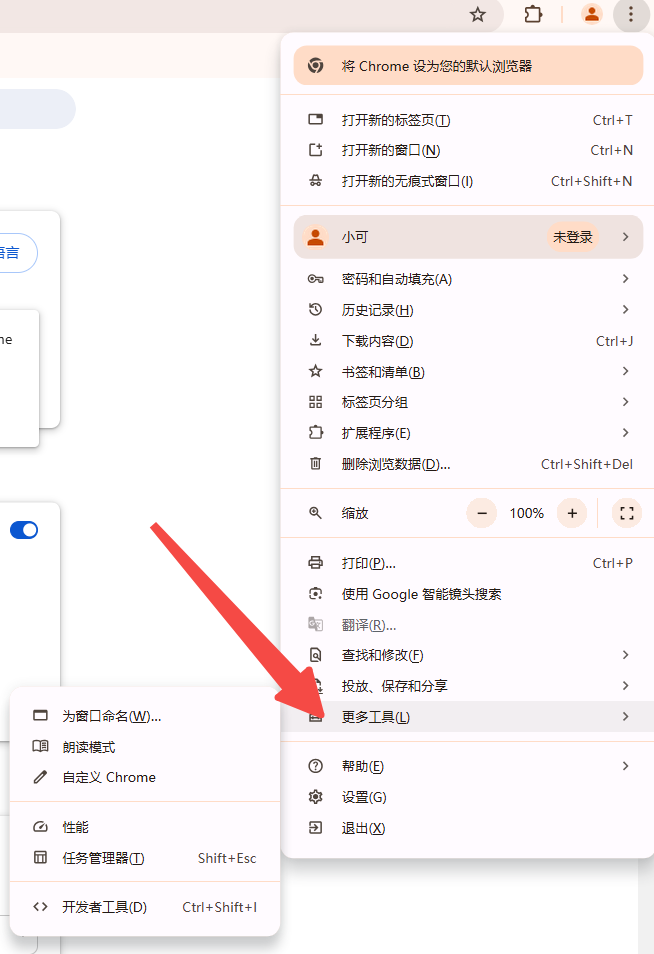The height and width of the screenshot is (954, 654).
Task: Zoom in with the plus button
Action: click(572, 513)
